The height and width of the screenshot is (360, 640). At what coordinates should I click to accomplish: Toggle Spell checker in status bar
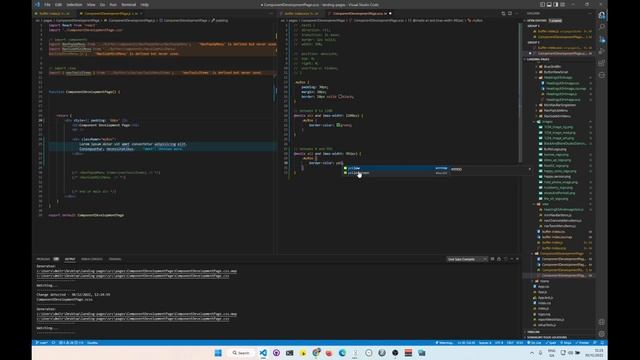pos(551,343)
